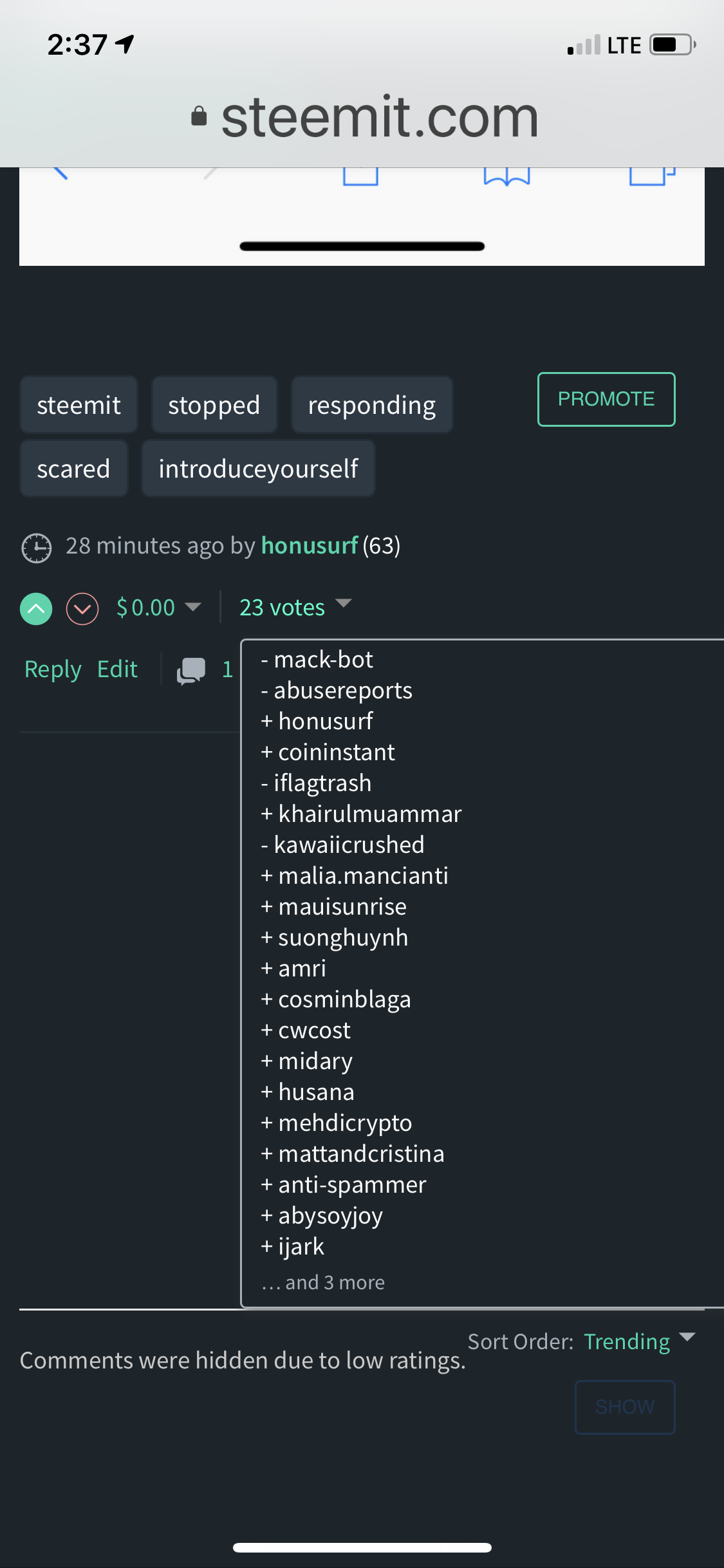The width and height of the screenshot is (724, 1568).
Task: Tap the lock icon beside steemit.com
Action: pos(200,117)
